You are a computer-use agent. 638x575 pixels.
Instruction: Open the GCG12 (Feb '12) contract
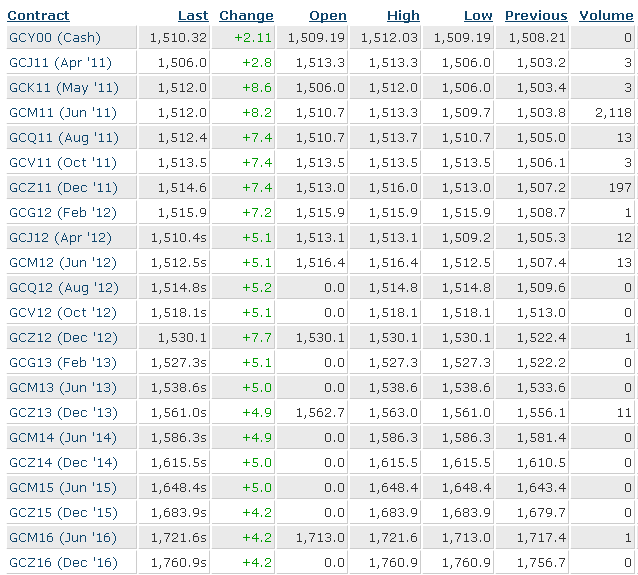click(x=63, y=212)
